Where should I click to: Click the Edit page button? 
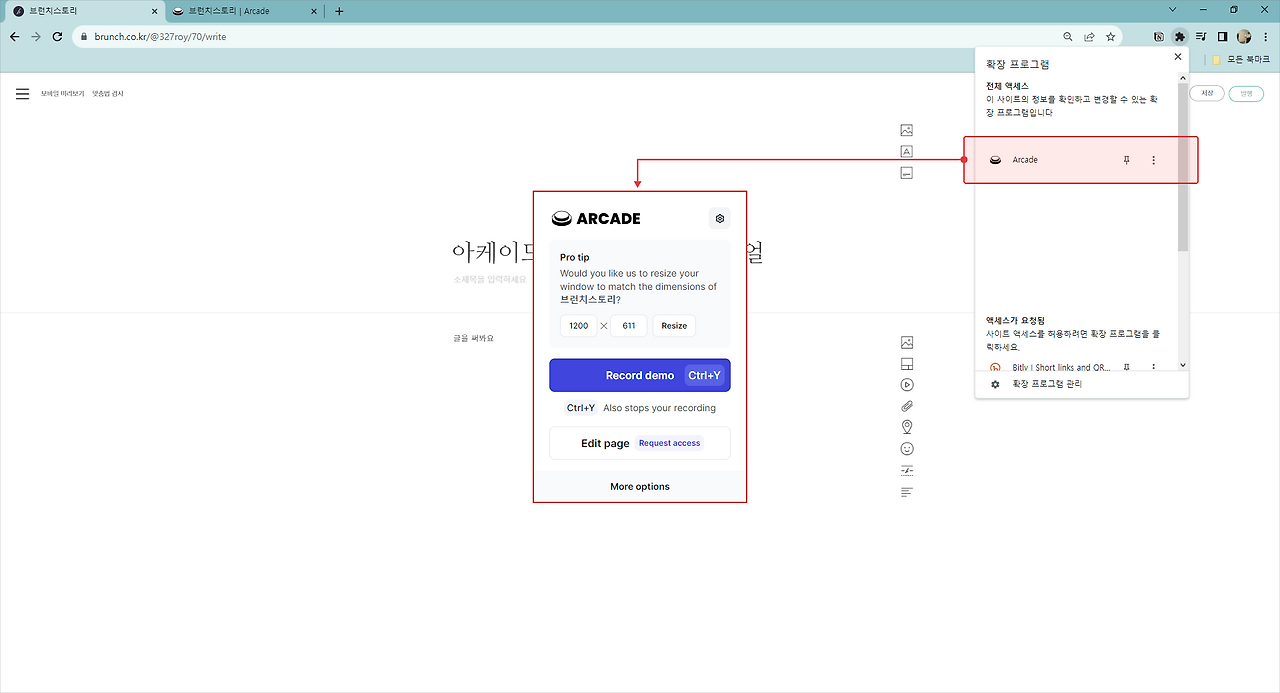(x=640, y=443)
